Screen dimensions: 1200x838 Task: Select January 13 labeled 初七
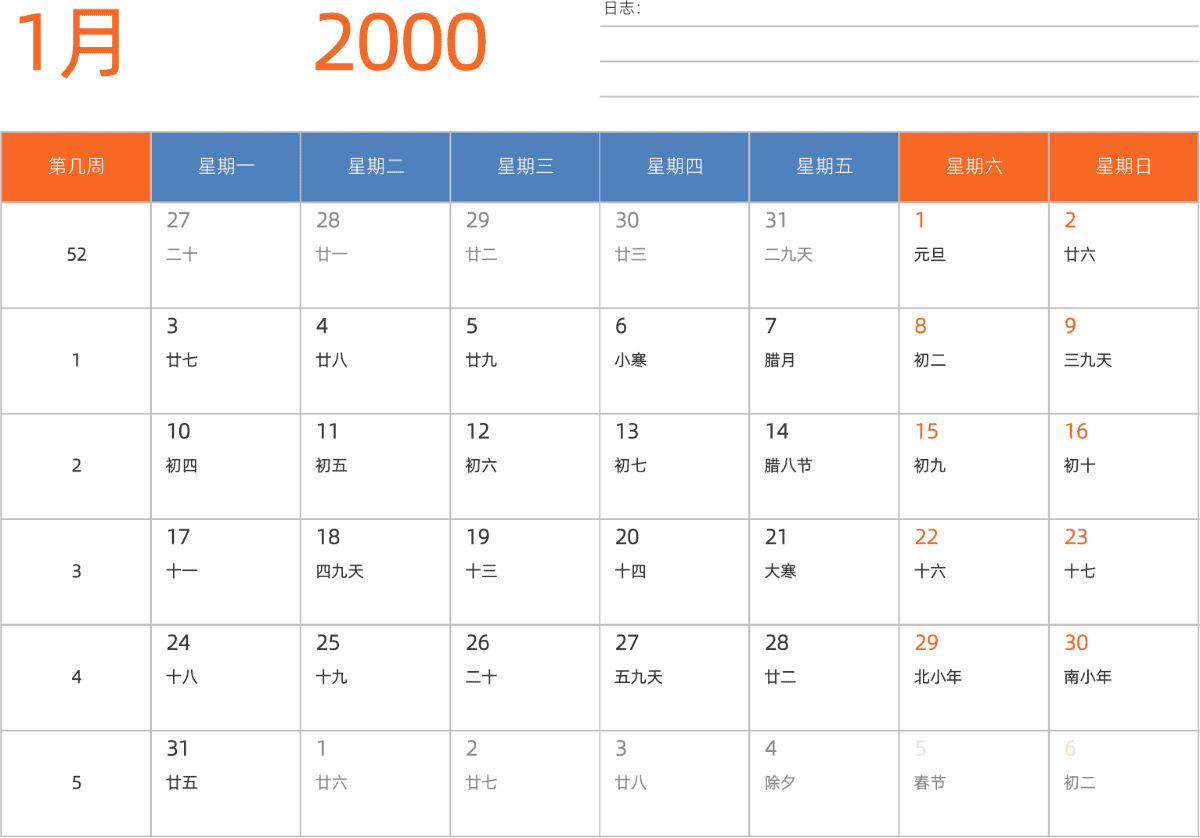pyautogui.click(x=675, y=466)
